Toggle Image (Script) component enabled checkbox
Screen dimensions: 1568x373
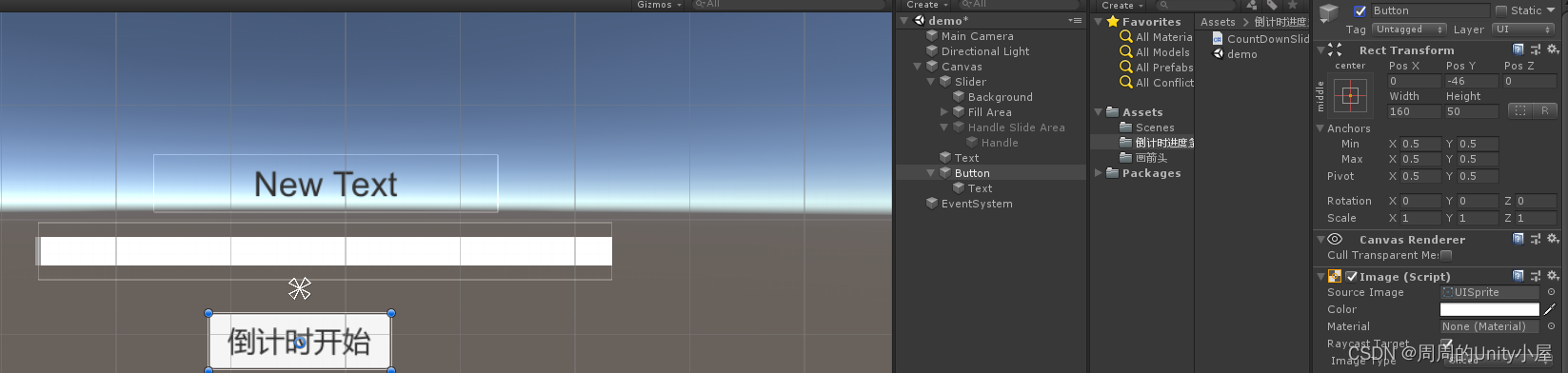pyautogui.click(x=1351, y=277)
